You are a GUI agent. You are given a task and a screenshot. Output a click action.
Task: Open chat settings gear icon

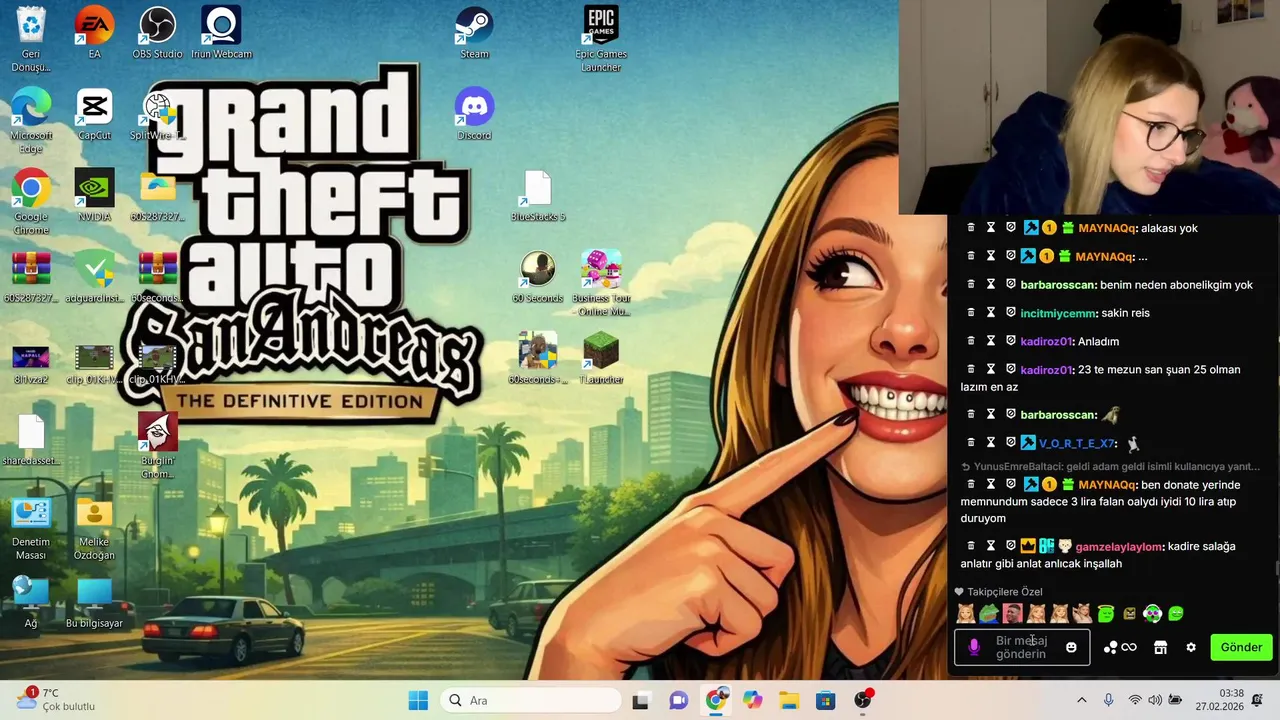pyautogui.click(x=1191, y=647)
